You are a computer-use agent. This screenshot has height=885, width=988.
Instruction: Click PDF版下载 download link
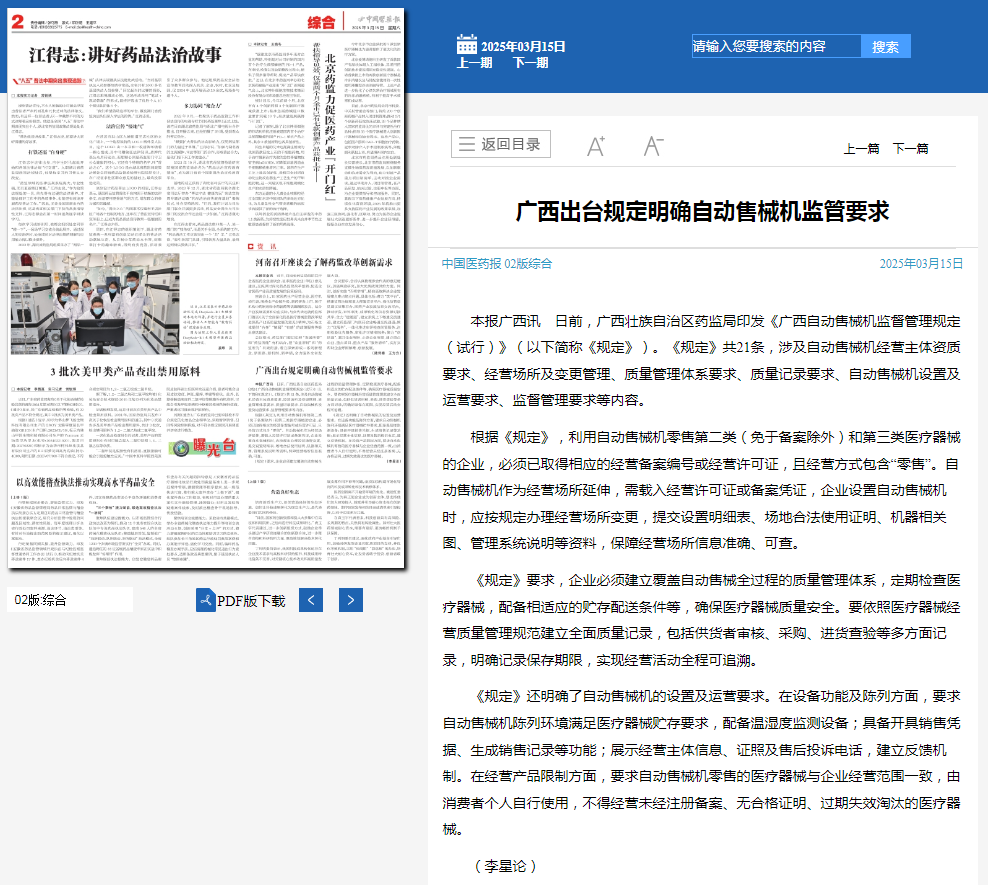[251, 601]
